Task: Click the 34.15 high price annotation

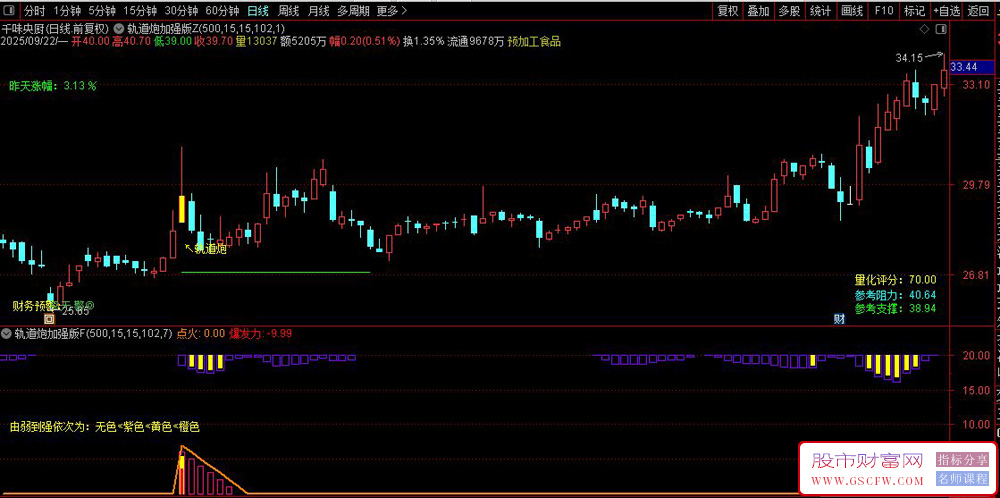Action: point(909,58)
